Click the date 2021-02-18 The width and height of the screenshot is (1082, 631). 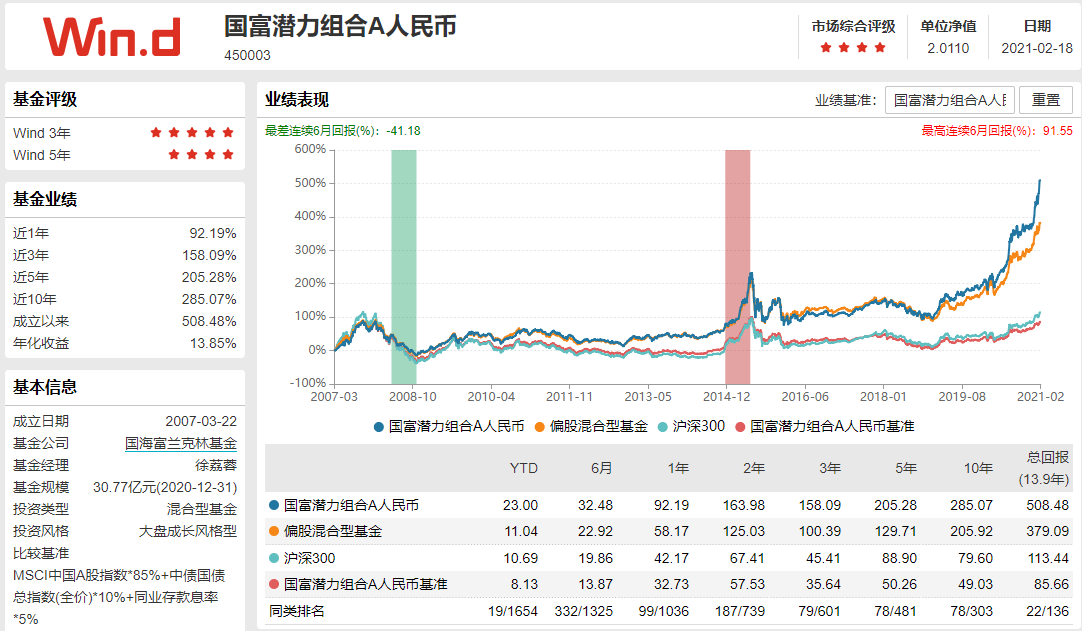click(x=1037, y=48)
